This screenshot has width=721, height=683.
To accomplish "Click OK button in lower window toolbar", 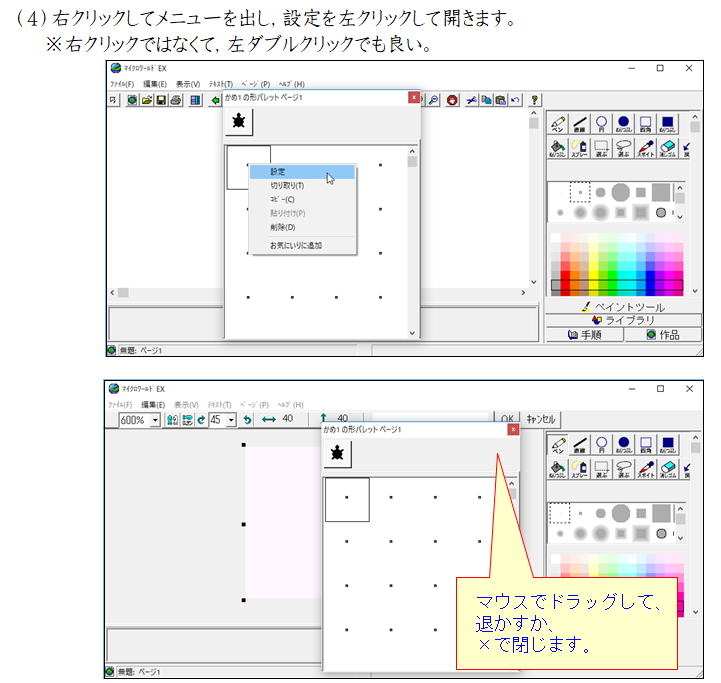I will 507,419.
